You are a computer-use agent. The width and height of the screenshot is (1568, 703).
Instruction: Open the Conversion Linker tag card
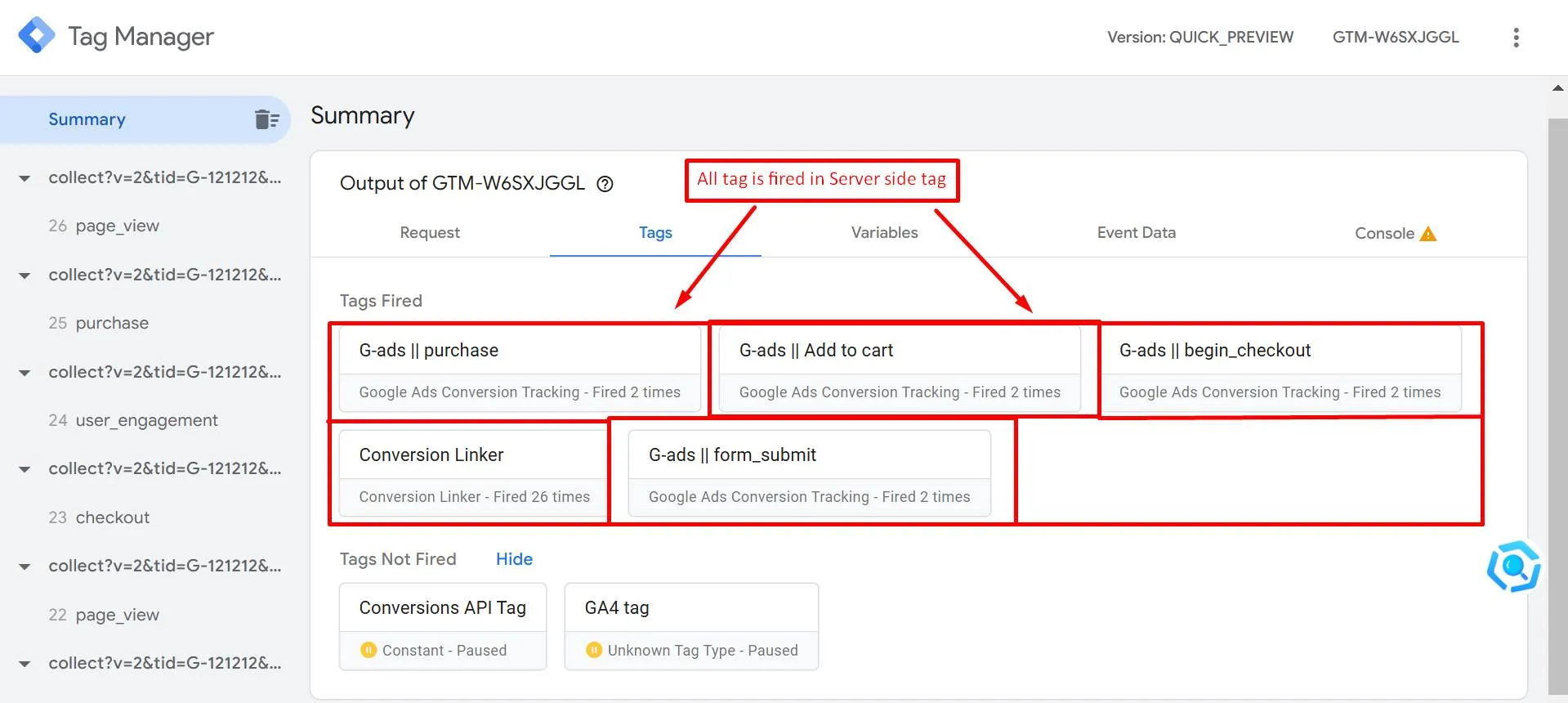click(474, 473)
